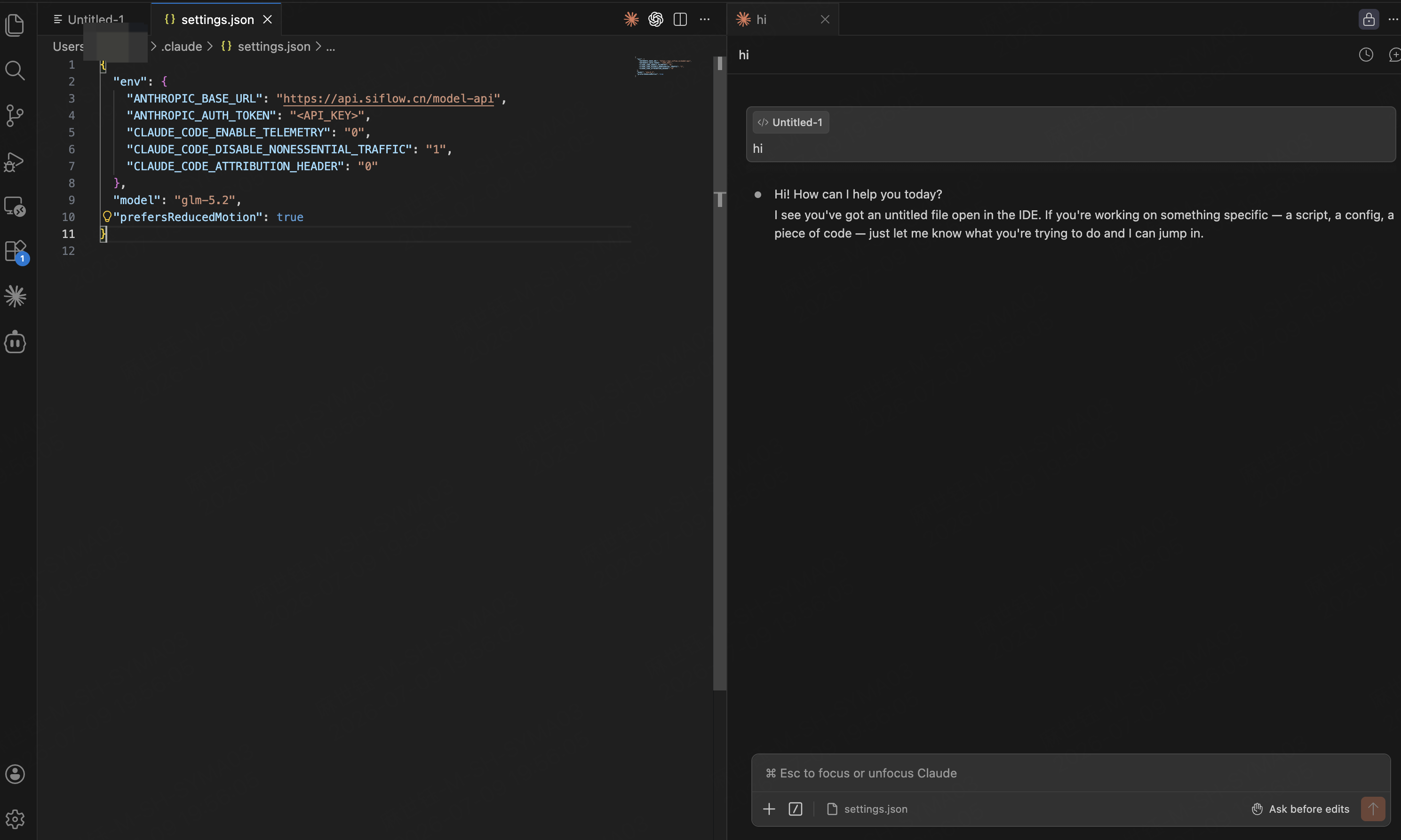Switch to the Untitled-1 editor tab

coord(95,19)
